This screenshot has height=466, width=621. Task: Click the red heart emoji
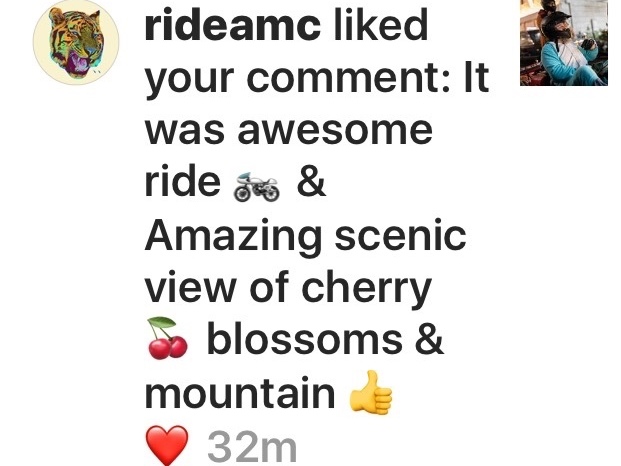[167, 445]
